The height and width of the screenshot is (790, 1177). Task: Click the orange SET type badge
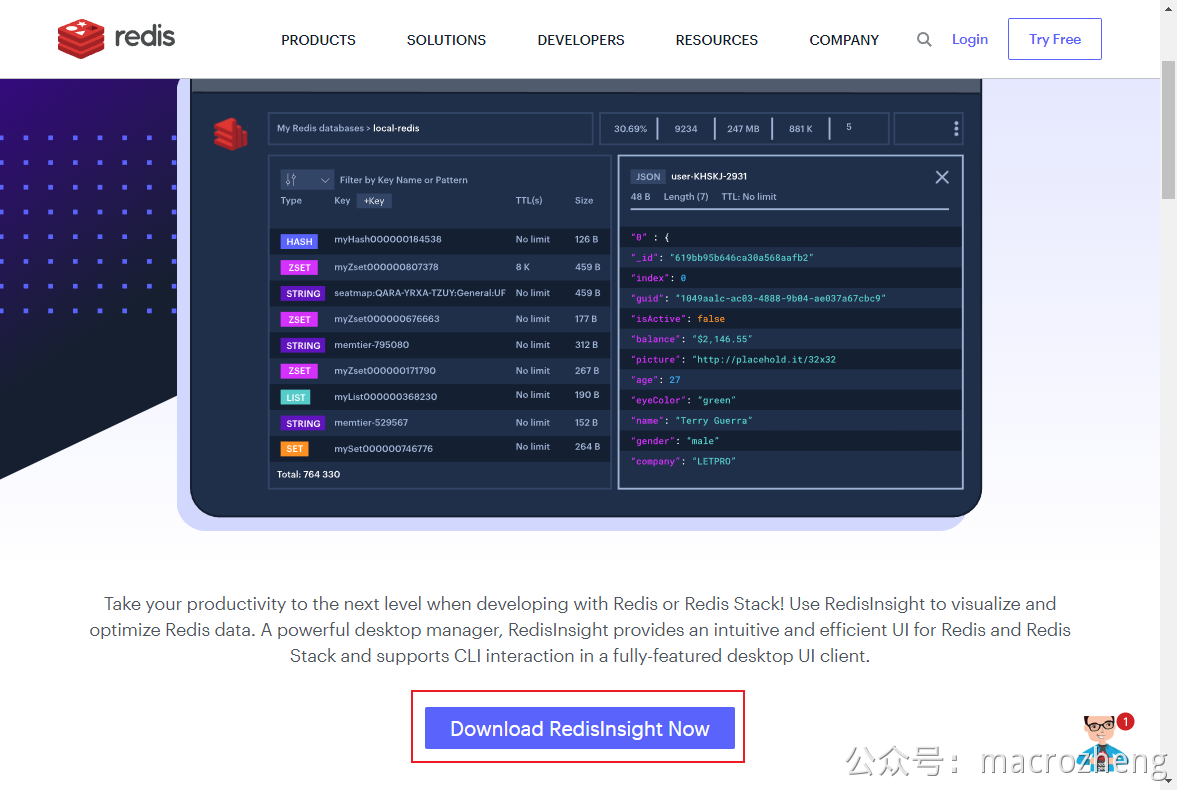pyautogui.click(x=294, y=449)
